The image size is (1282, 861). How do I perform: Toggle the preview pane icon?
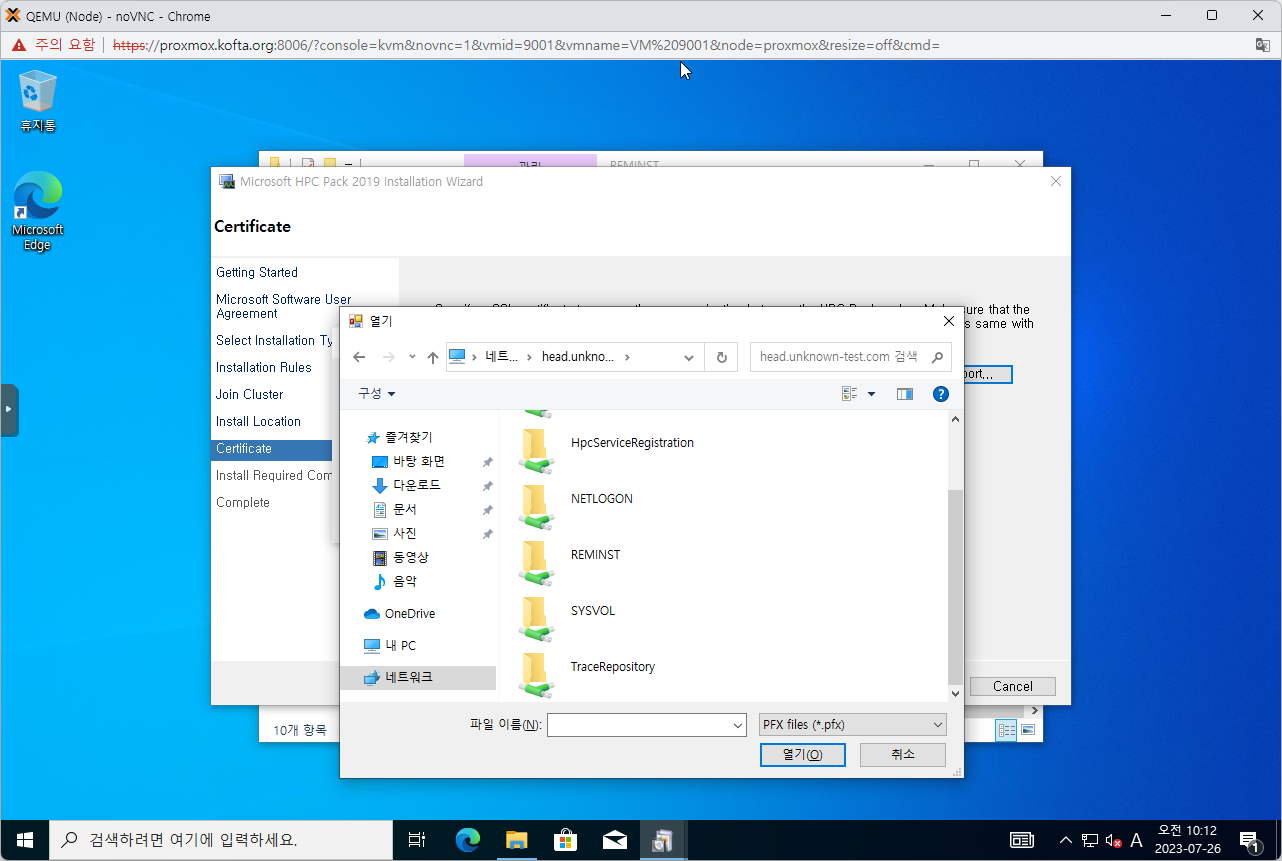(905, 394)
